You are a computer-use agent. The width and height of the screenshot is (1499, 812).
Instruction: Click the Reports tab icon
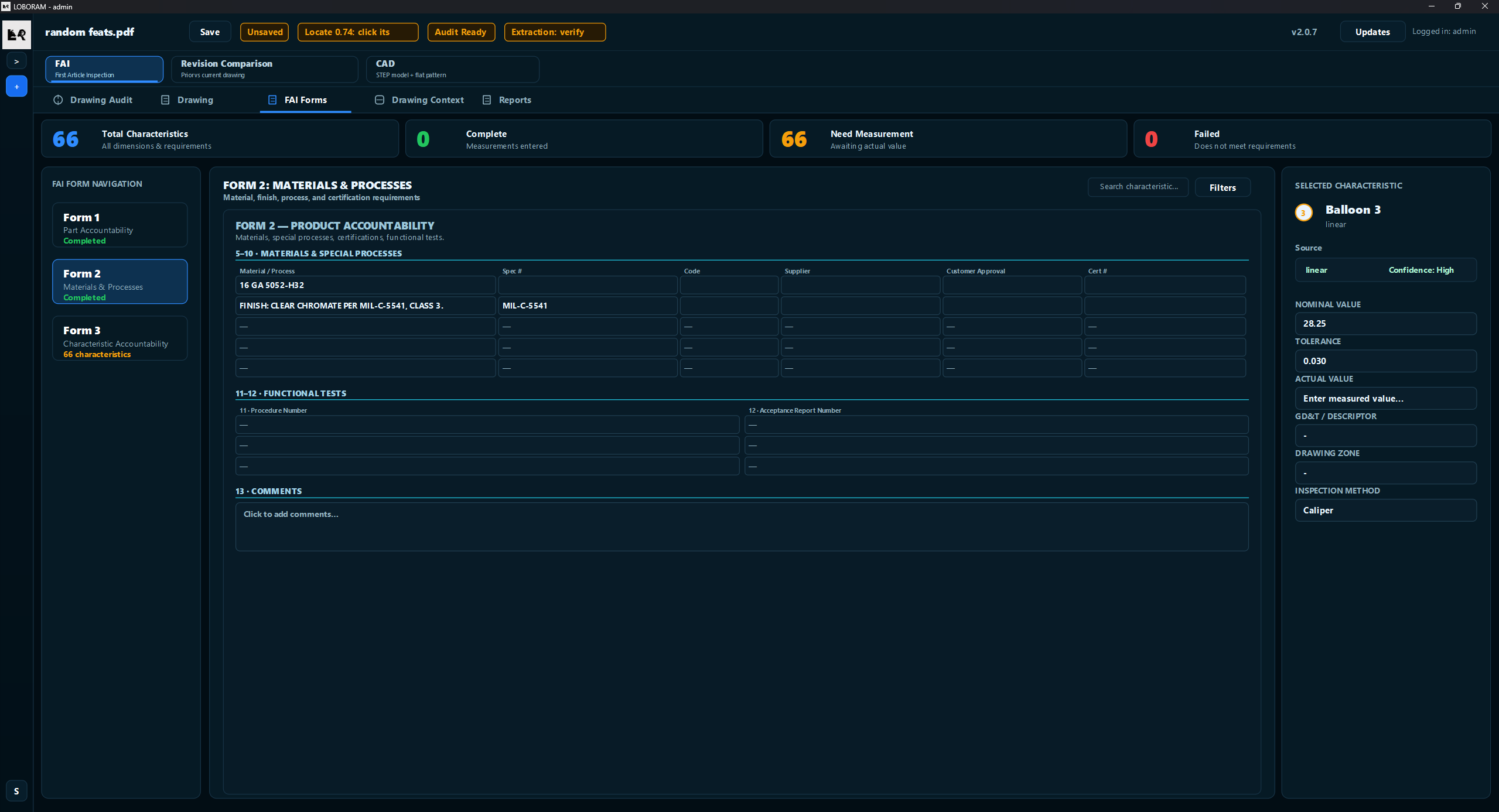coord(487,100)
